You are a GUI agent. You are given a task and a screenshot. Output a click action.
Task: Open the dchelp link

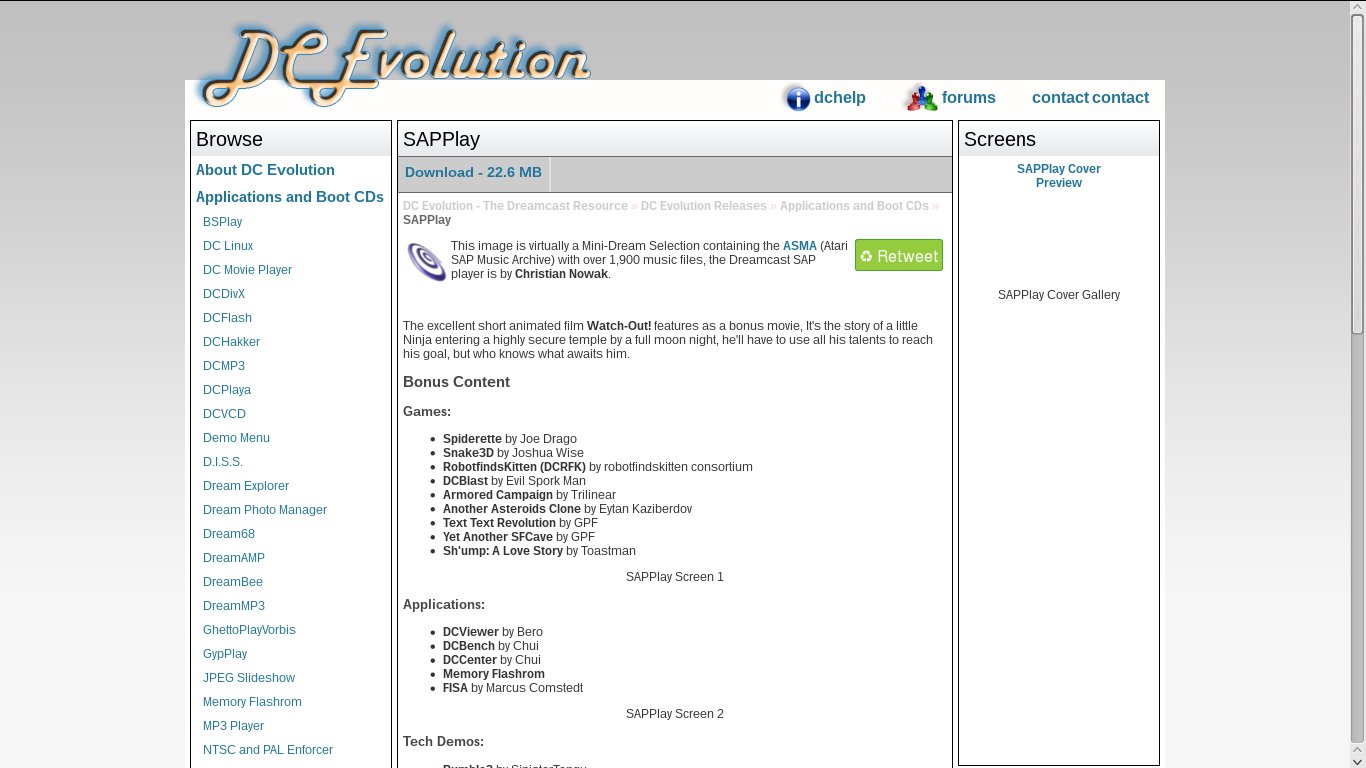pos(840,98)
